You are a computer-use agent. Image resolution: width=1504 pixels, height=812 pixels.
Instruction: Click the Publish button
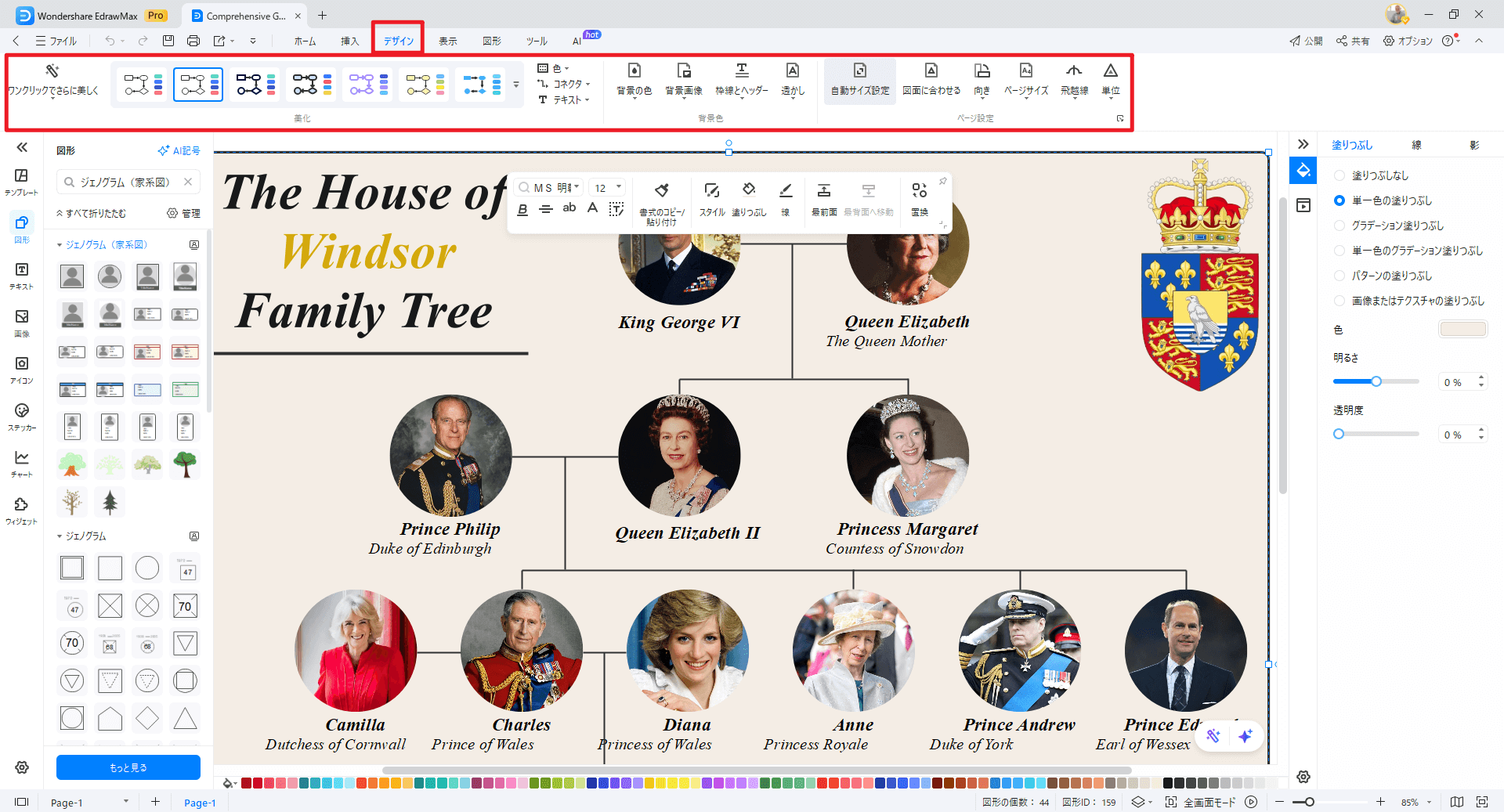(x=1306, y=41)
